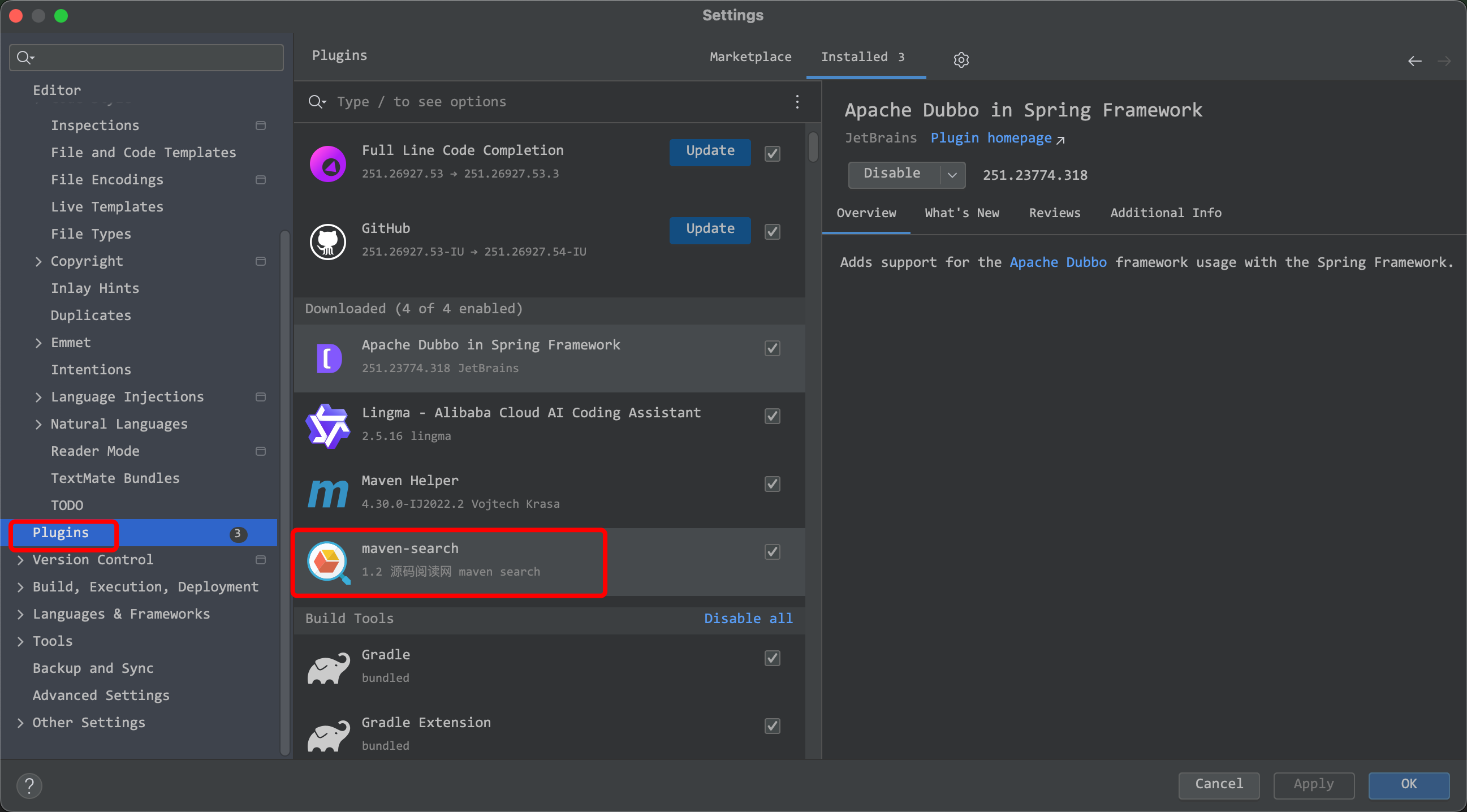Click the Full Line Code Completion plugin icon
The height and width of the screenshot is (812, 1467).
pos(327,163)
